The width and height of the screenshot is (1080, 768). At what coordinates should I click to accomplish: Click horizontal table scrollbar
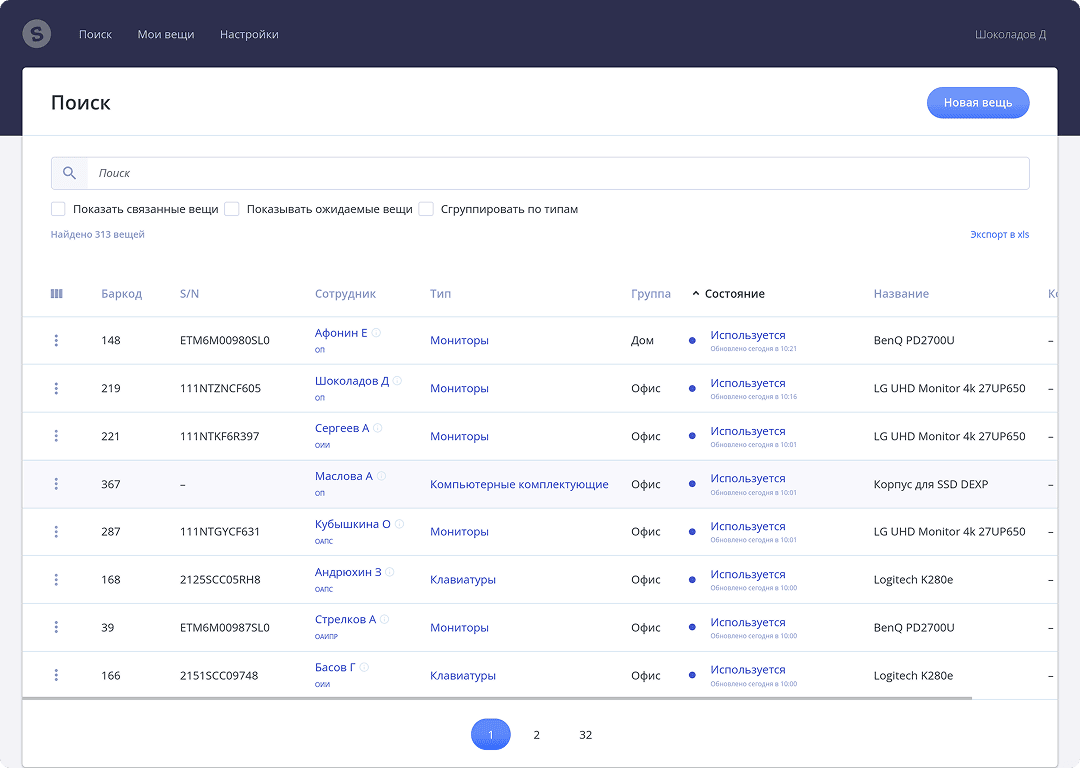pyautogui.click(x=497, y=698)
